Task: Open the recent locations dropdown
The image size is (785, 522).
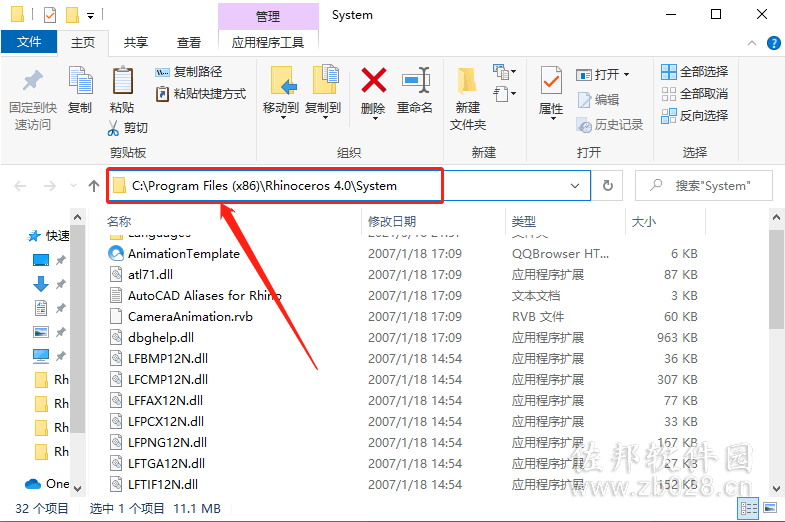Action: click(74, 186)
